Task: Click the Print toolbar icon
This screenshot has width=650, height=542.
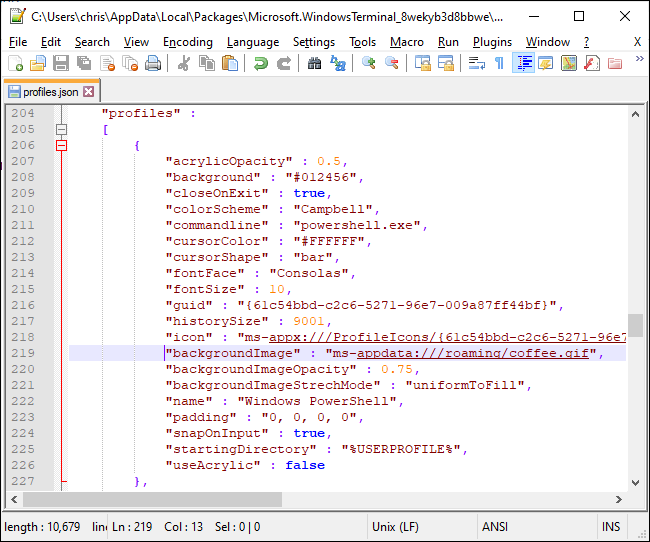Action: click(153, 63)
